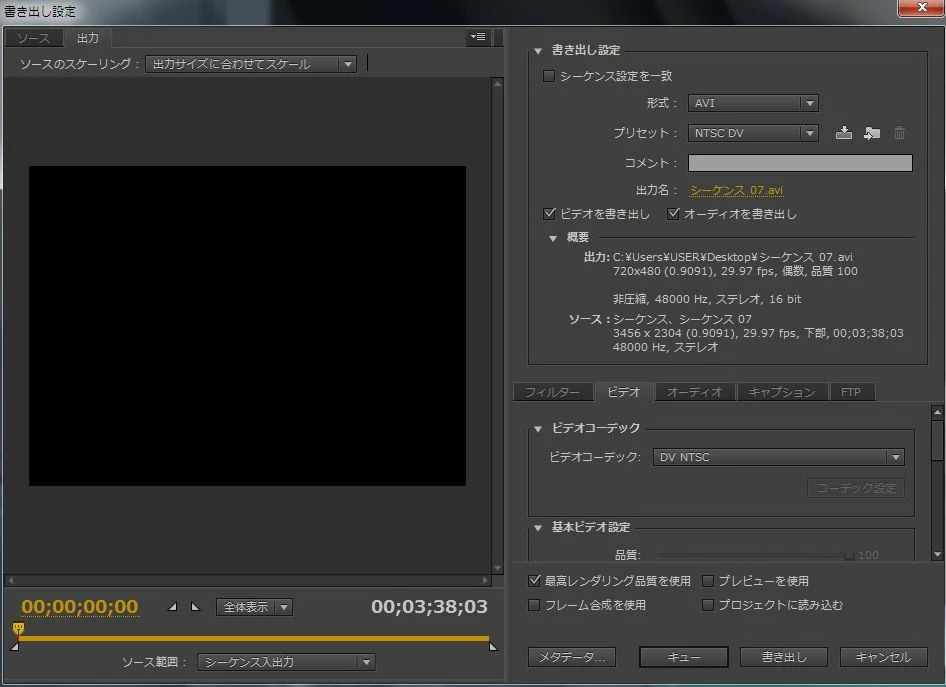Click the import preset icon
The width and height of the screenshot is (946, 687).
pos(871,133)
